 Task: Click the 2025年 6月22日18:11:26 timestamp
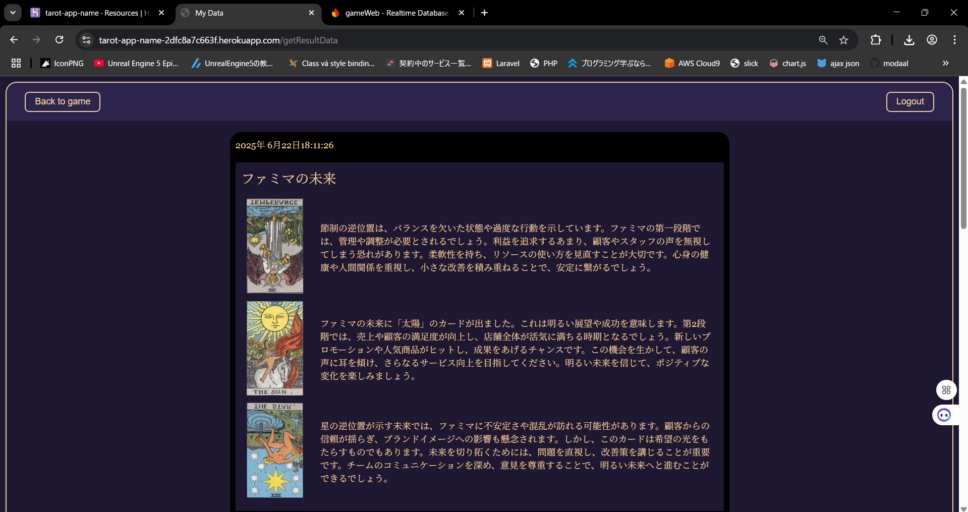coord(285,145)
